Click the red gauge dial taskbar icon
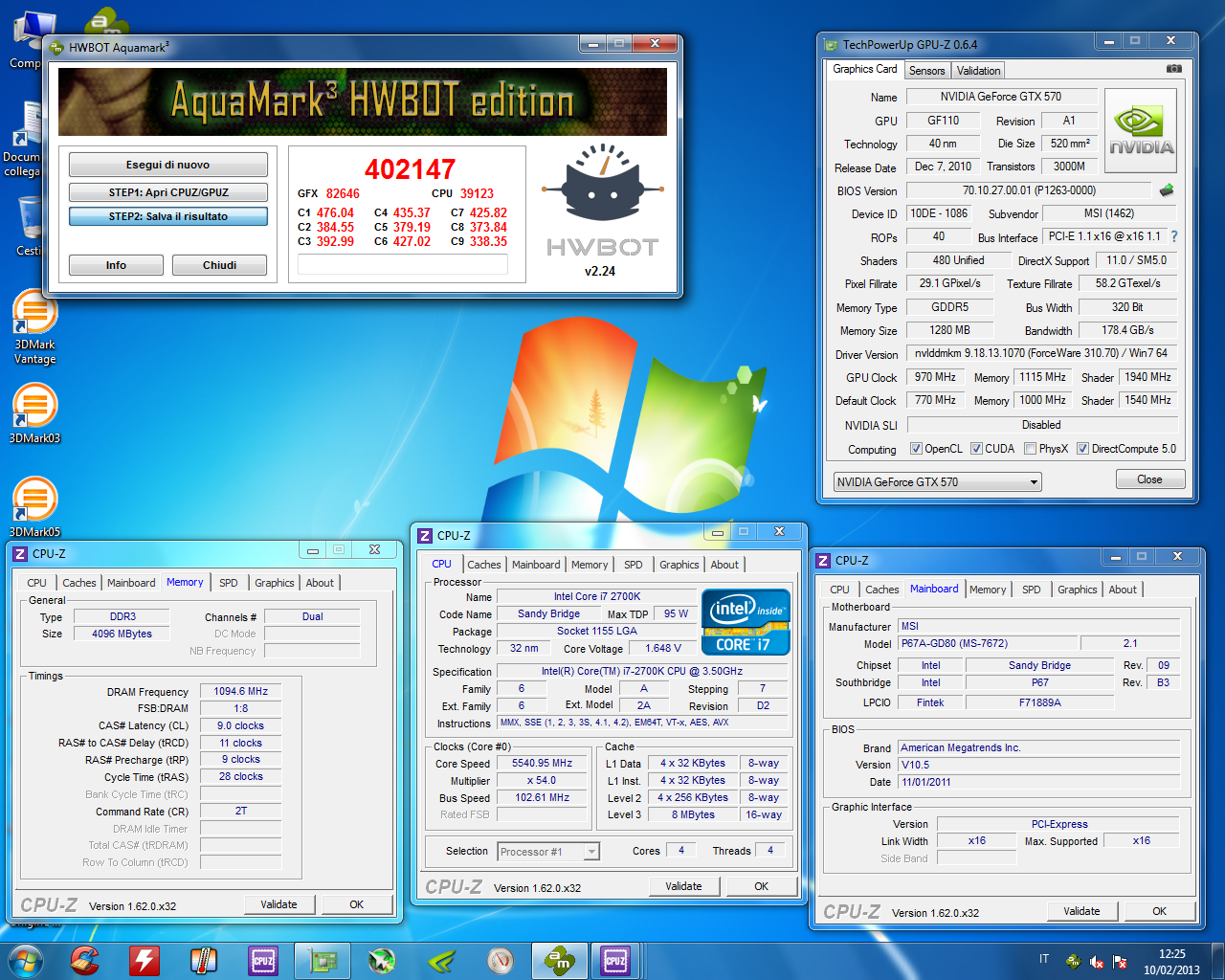Image resolution: width=1225 pixels, height=980 pixels. coord(501,960)
